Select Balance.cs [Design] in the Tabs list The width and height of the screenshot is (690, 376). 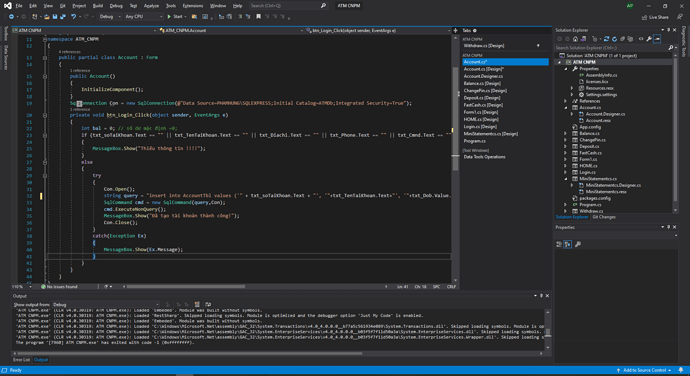482,83
